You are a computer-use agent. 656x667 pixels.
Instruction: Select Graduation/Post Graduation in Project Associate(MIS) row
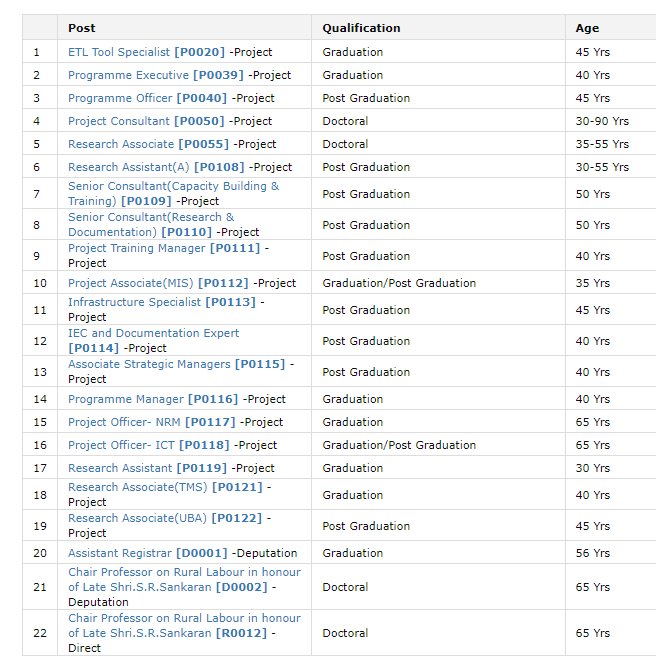click(399, 283)
